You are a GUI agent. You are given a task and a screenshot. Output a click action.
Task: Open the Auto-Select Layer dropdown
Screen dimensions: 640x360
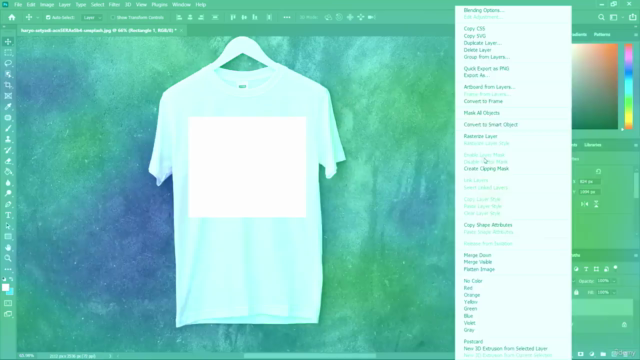point(92,18)
